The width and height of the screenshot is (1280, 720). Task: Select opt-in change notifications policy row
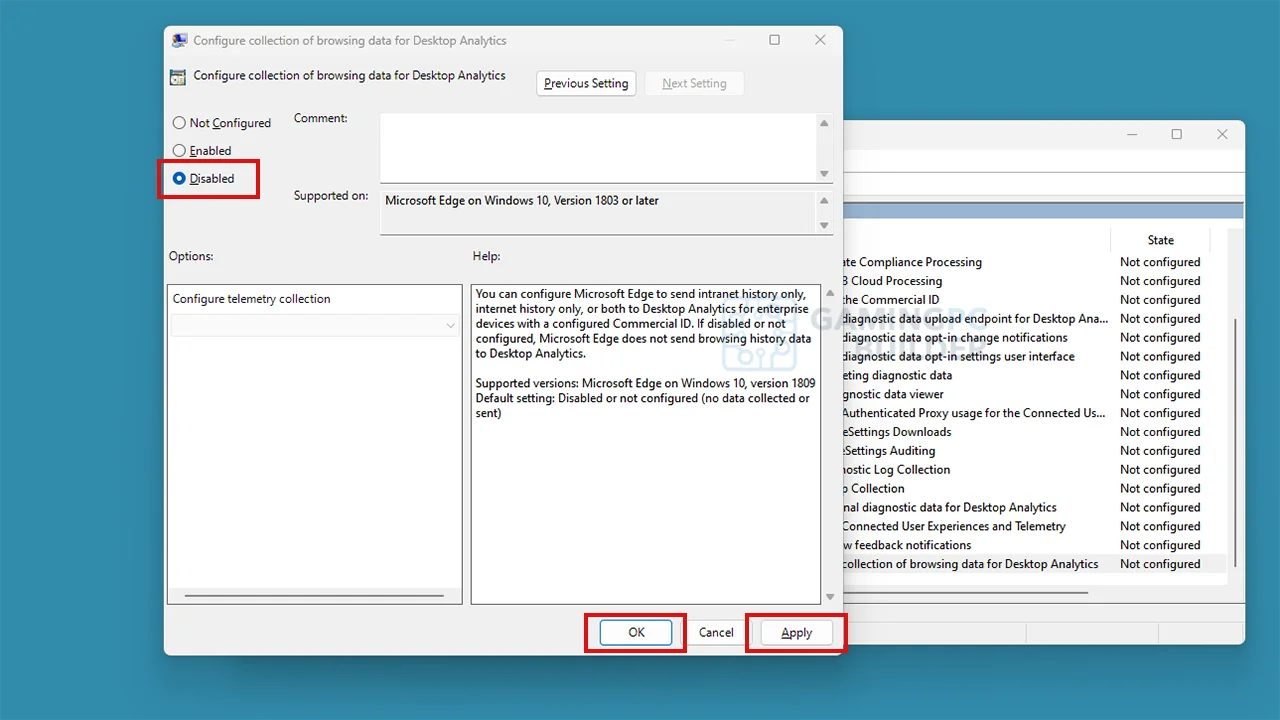[x=1035, y=338]
